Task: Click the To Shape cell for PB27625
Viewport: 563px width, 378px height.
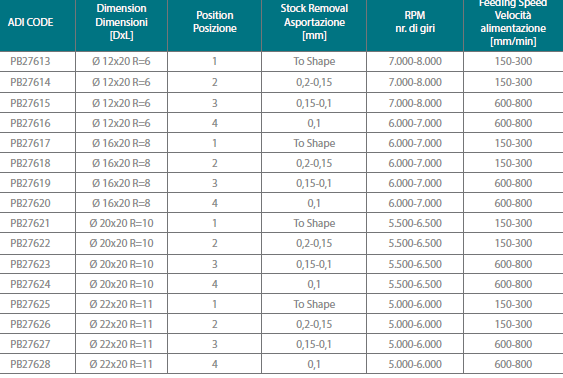Action: coord(314,304)
